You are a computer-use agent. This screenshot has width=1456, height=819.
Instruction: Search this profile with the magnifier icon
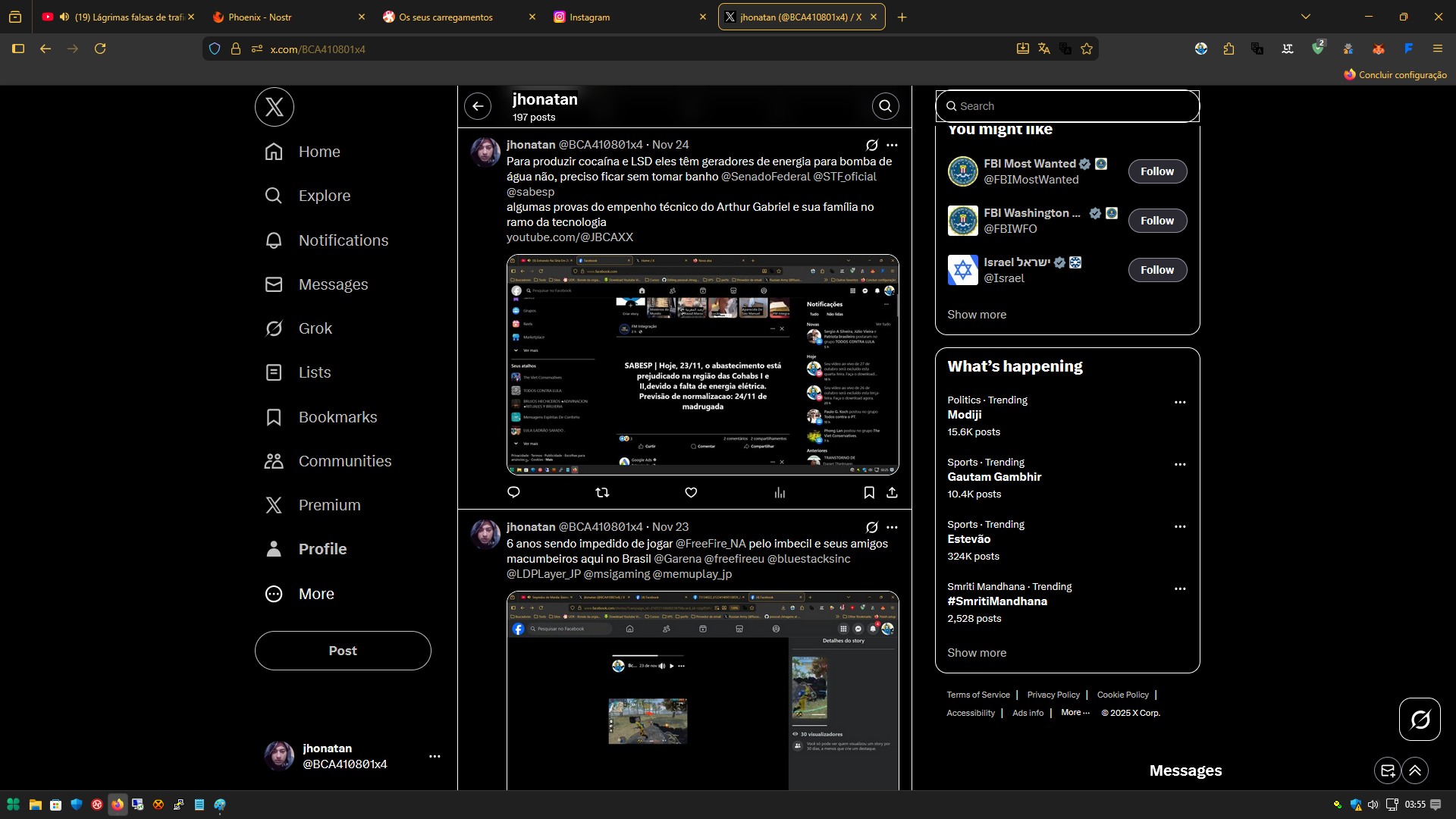click(x=885, y=106)
